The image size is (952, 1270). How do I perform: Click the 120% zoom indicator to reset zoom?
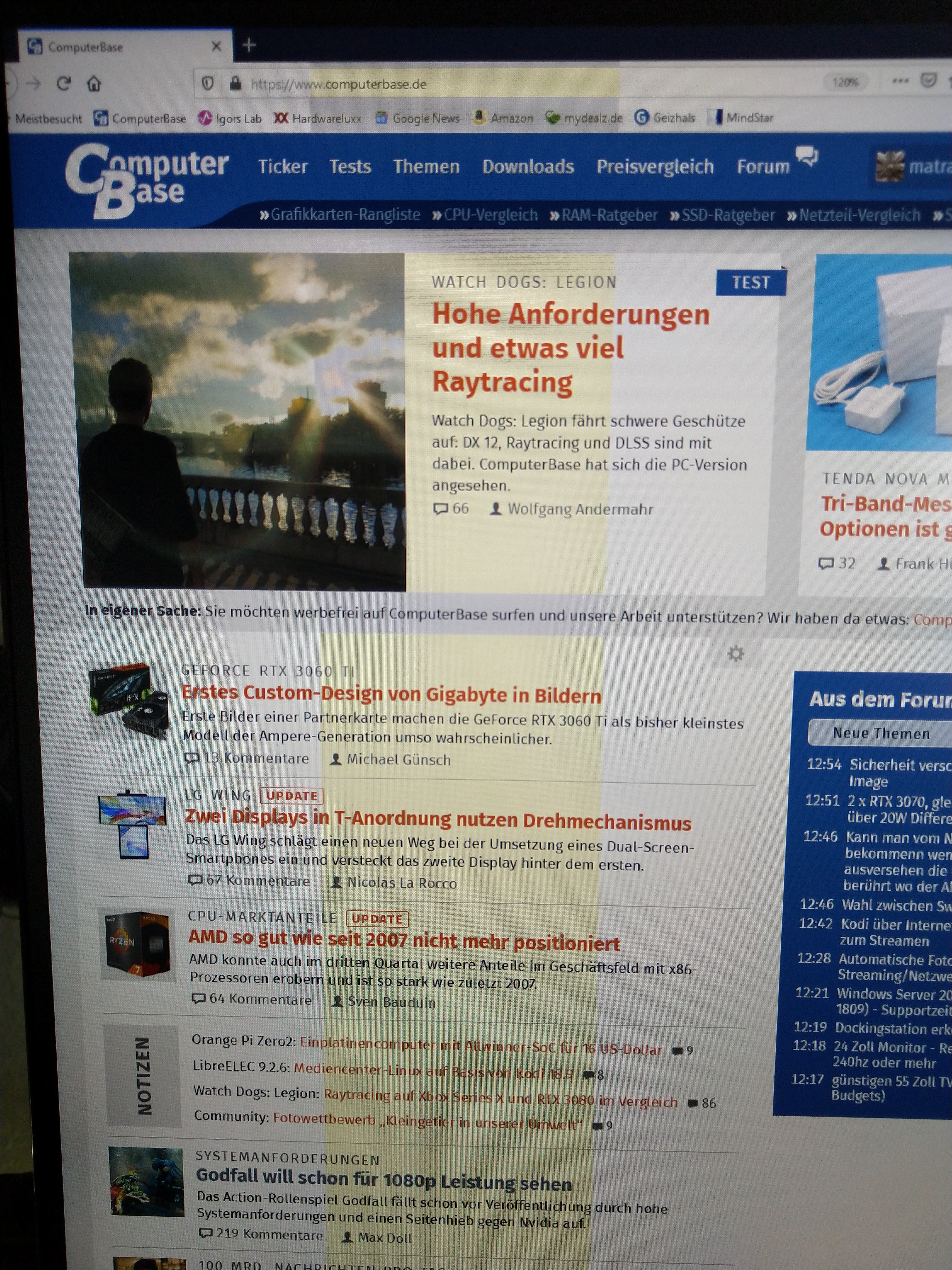tap(847, 83)
